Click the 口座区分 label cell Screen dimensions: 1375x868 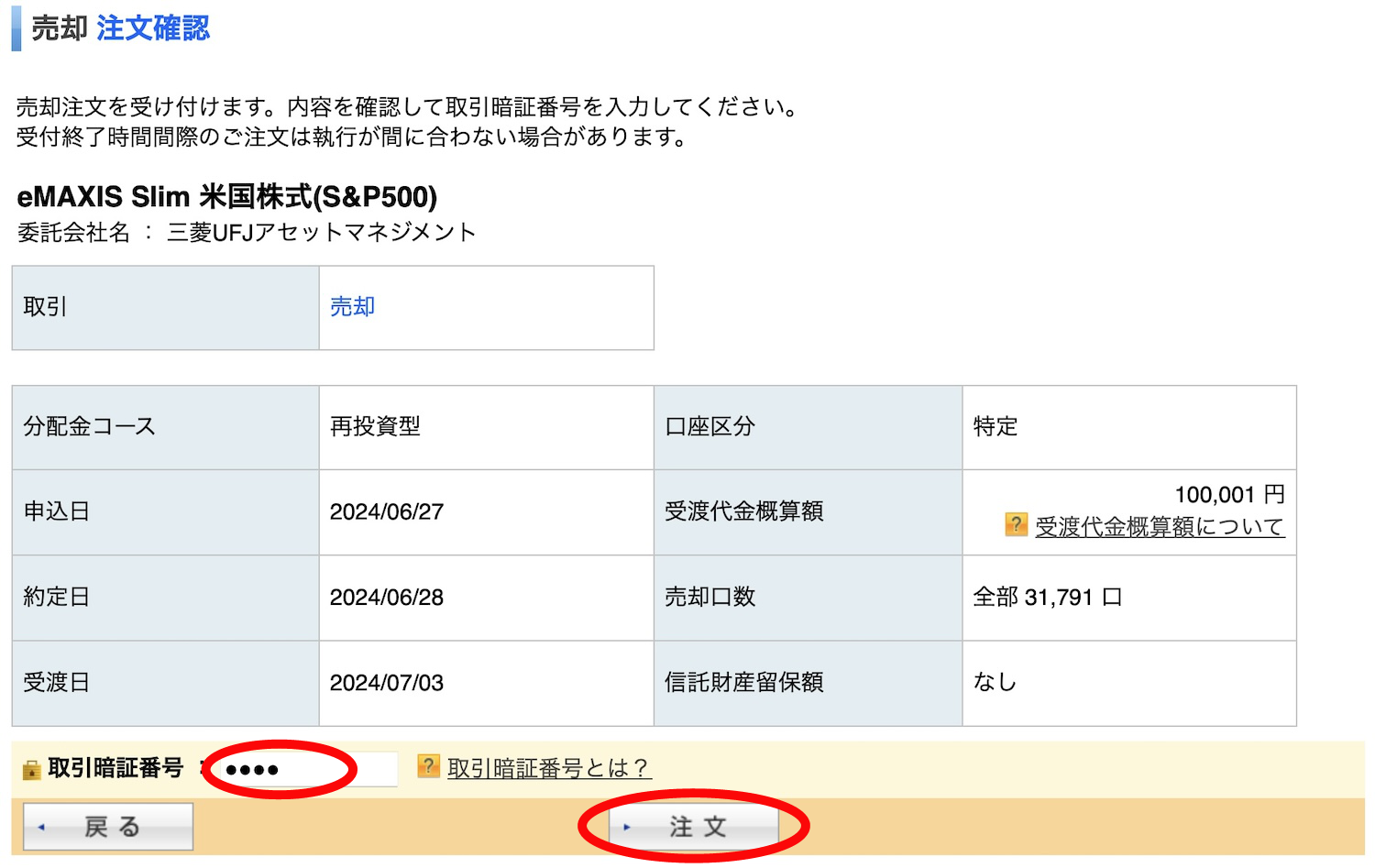[x=808, y=427]
